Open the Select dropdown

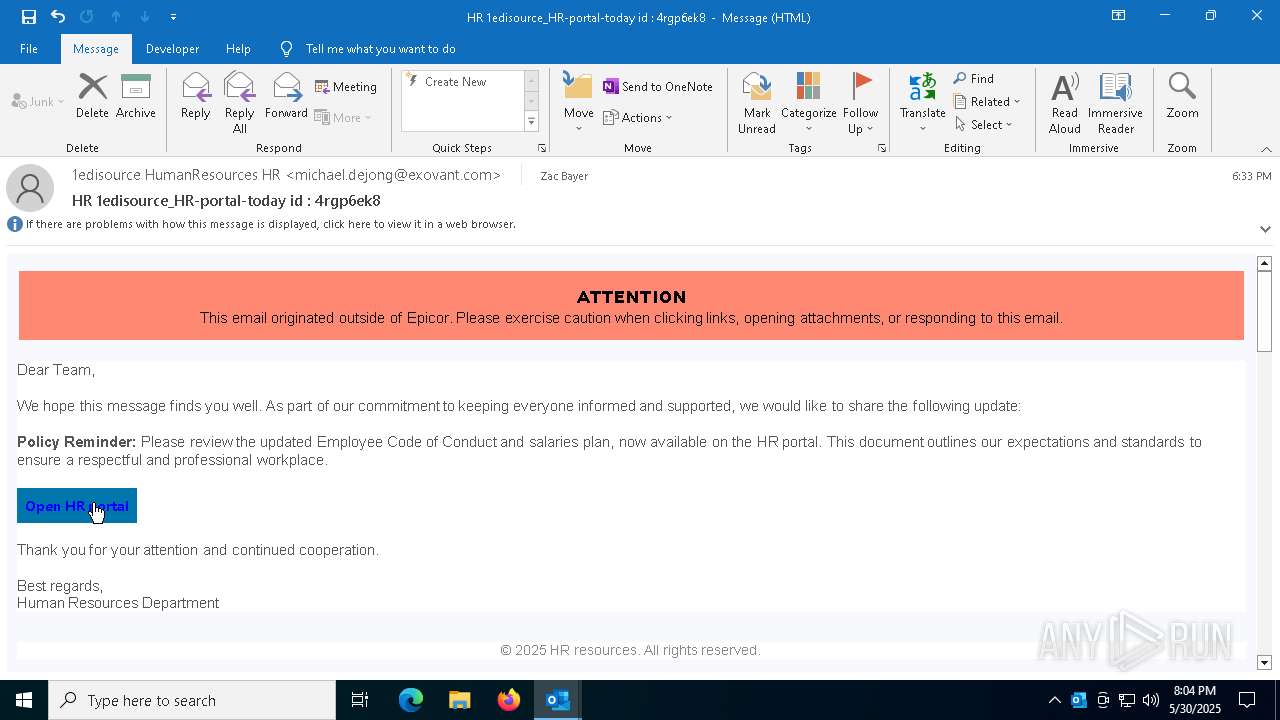coord(984,125)
